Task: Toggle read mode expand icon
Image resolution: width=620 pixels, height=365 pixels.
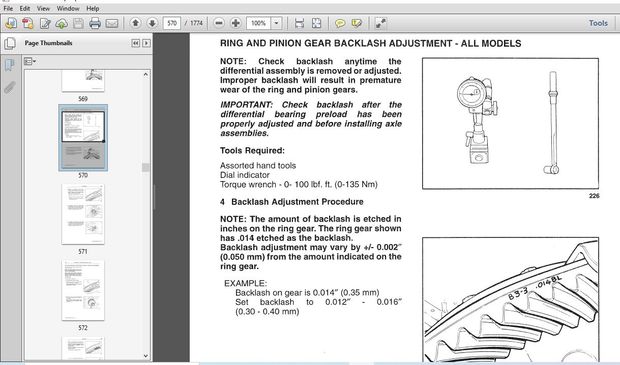Action: coord(381,23)
